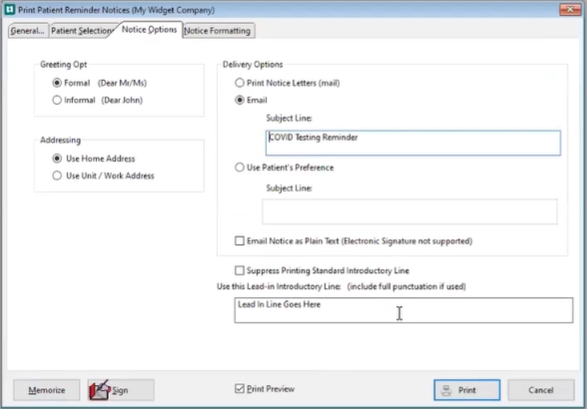The width and height of the screenshot is (587, 409).
Task: Click the printer icon on Print button
Action: click(446, 390)
